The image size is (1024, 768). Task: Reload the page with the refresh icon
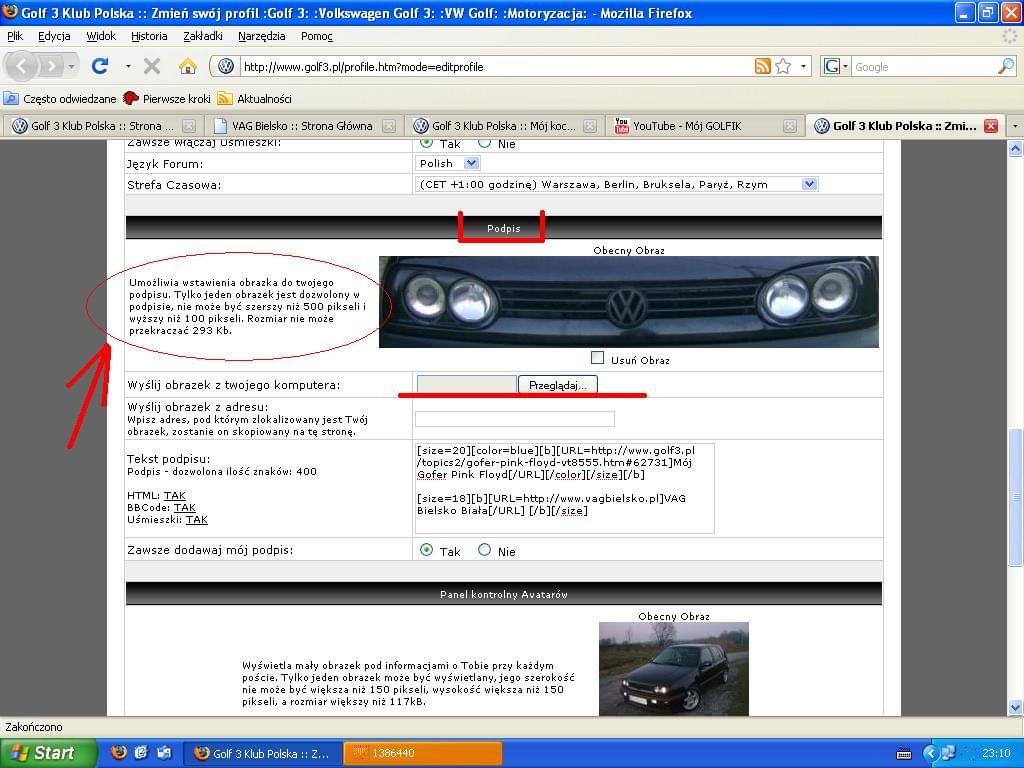coord(100,66)
